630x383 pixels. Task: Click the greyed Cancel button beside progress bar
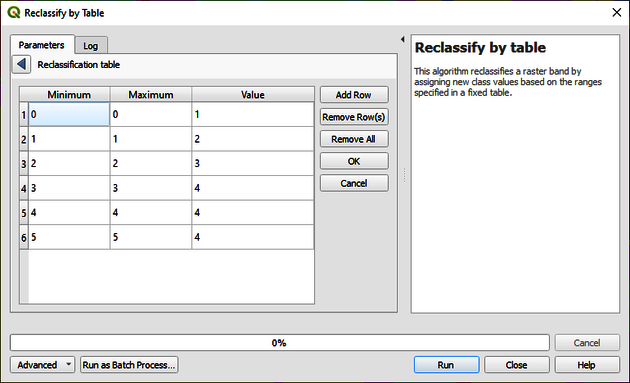click(587, 343)
